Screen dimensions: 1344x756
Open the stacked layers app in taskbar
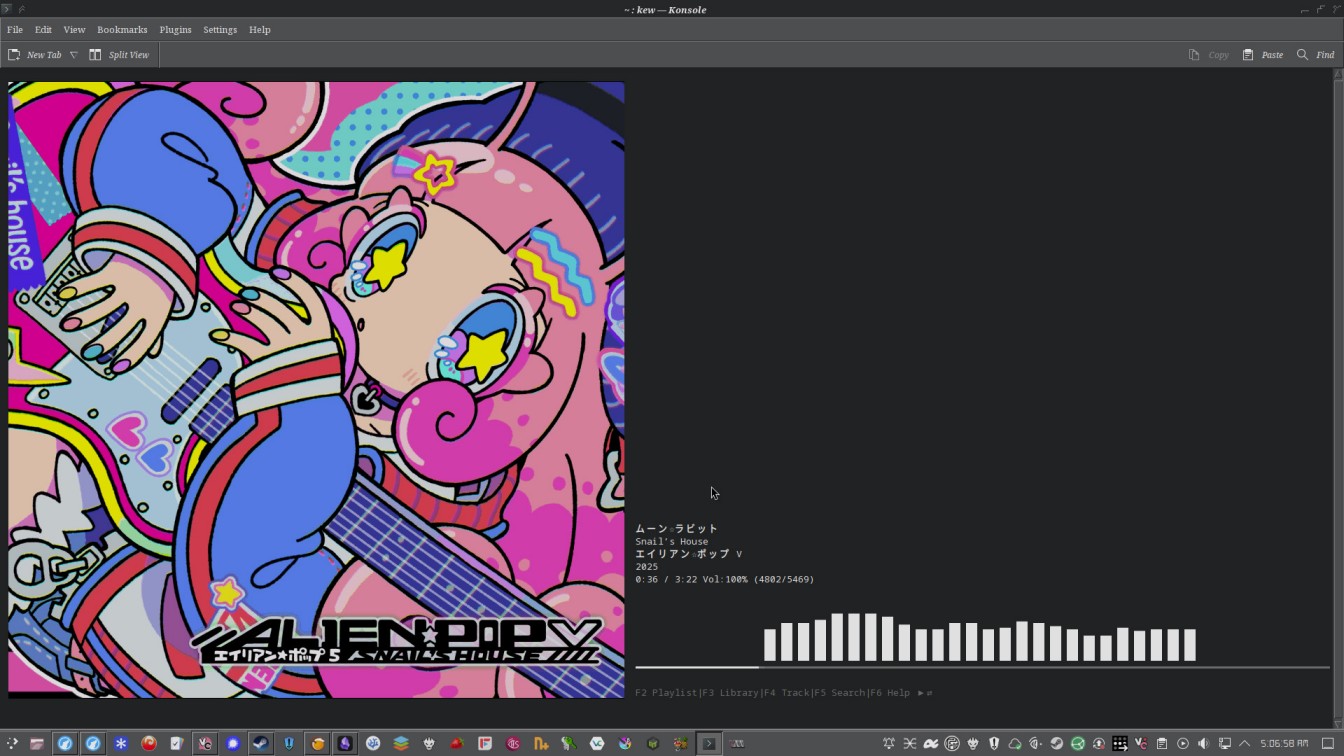coord(401,744)
